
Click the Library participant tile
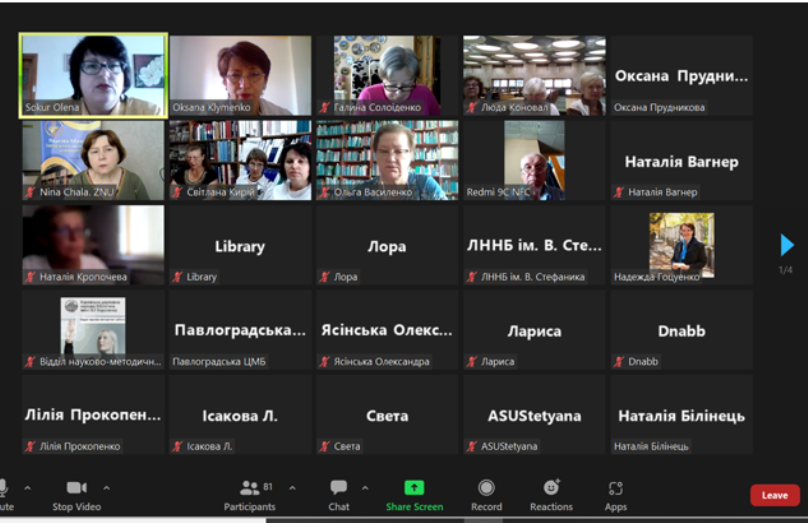[x=240, y=246]
